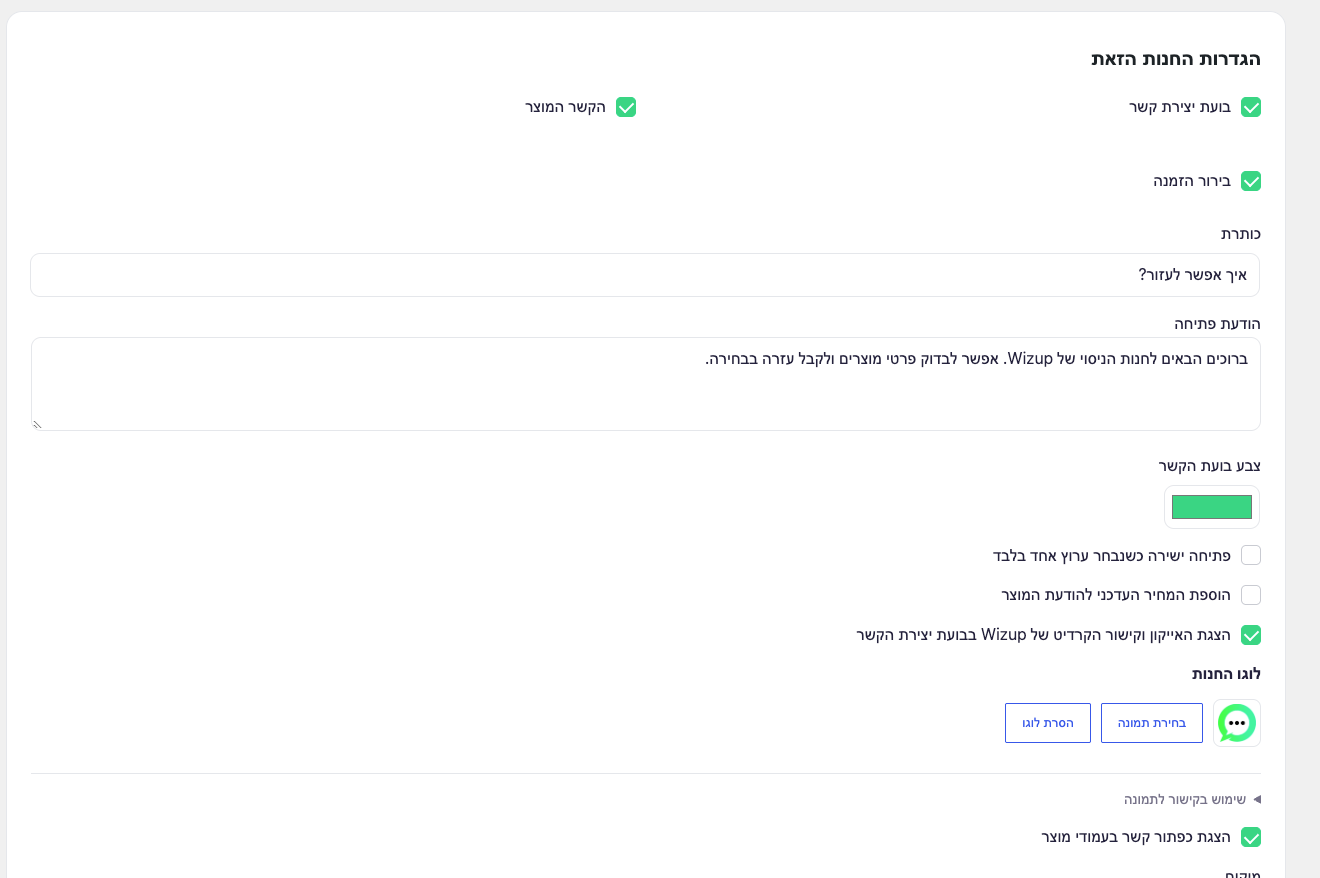Click the לוגו החנות heading
This screenshot has height=878, width=1320.
1226,674
